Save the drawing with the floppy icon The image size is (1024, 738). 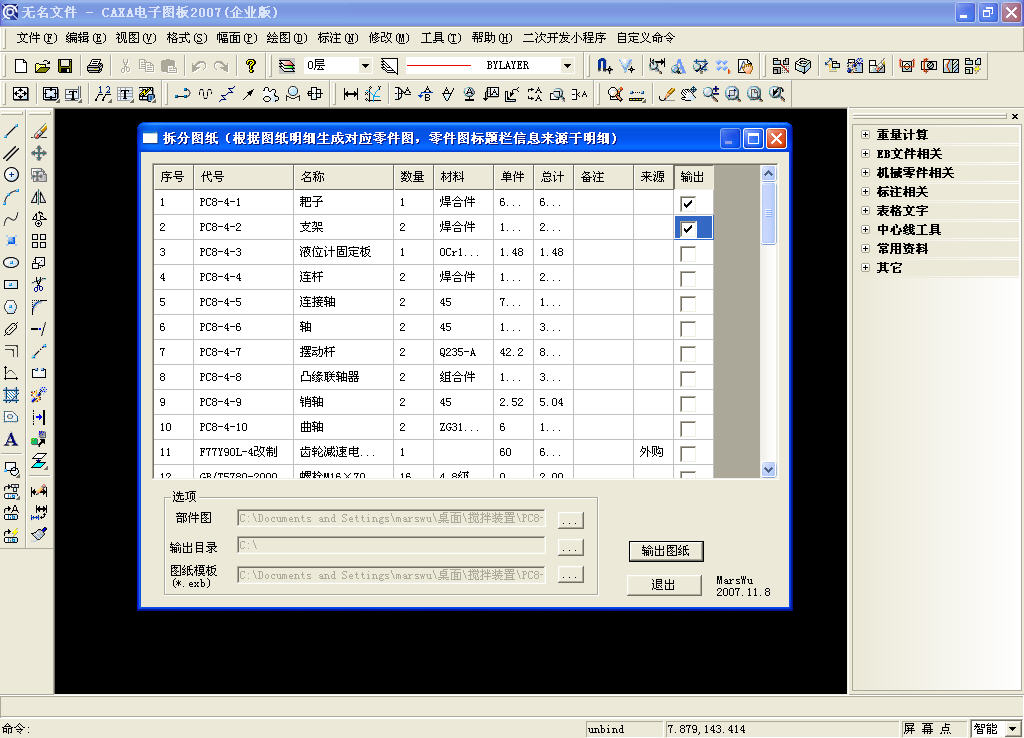[x=65, y=65]
